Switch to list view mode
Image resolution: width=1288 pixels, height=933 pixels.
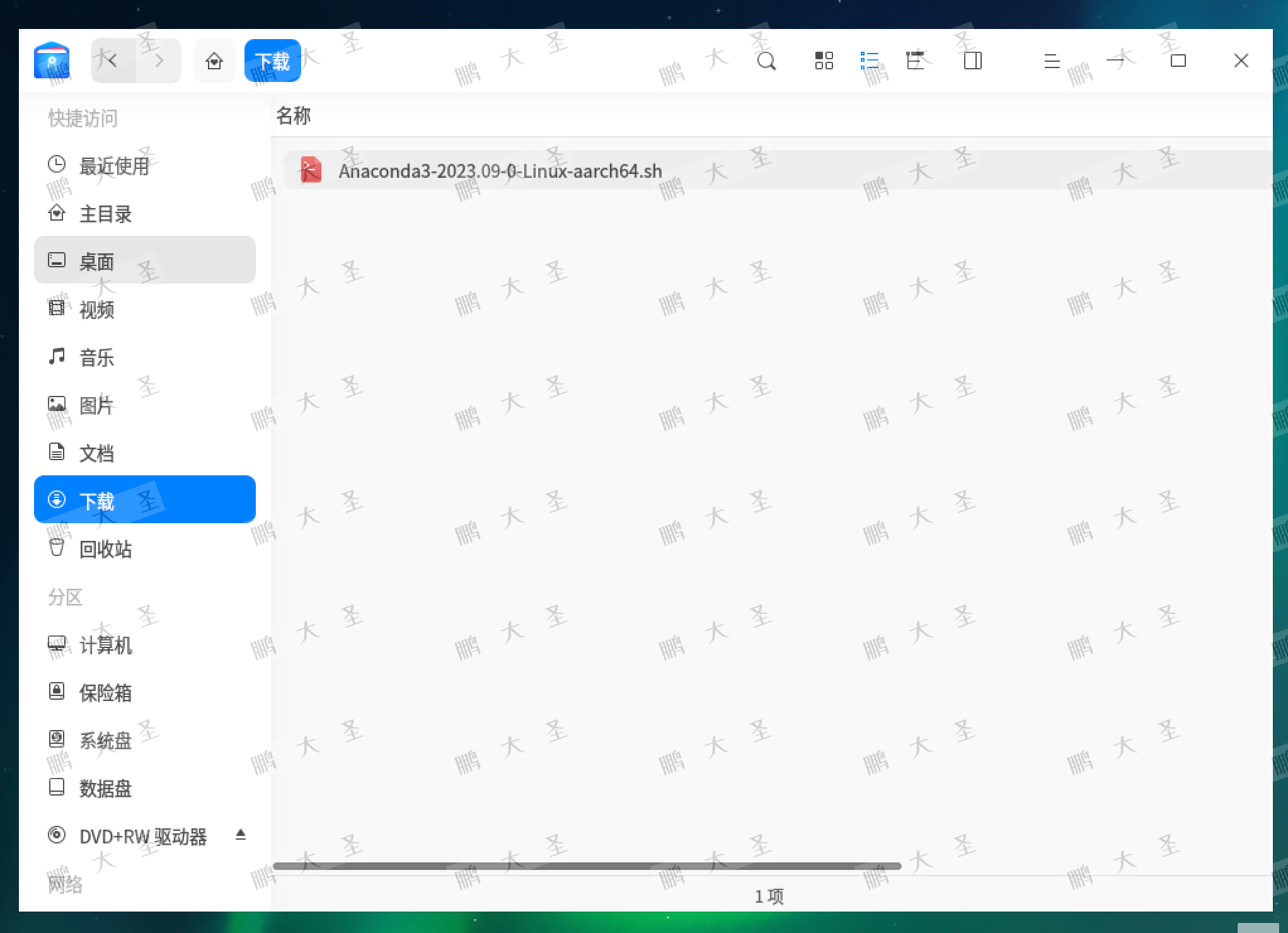(870, 61)
